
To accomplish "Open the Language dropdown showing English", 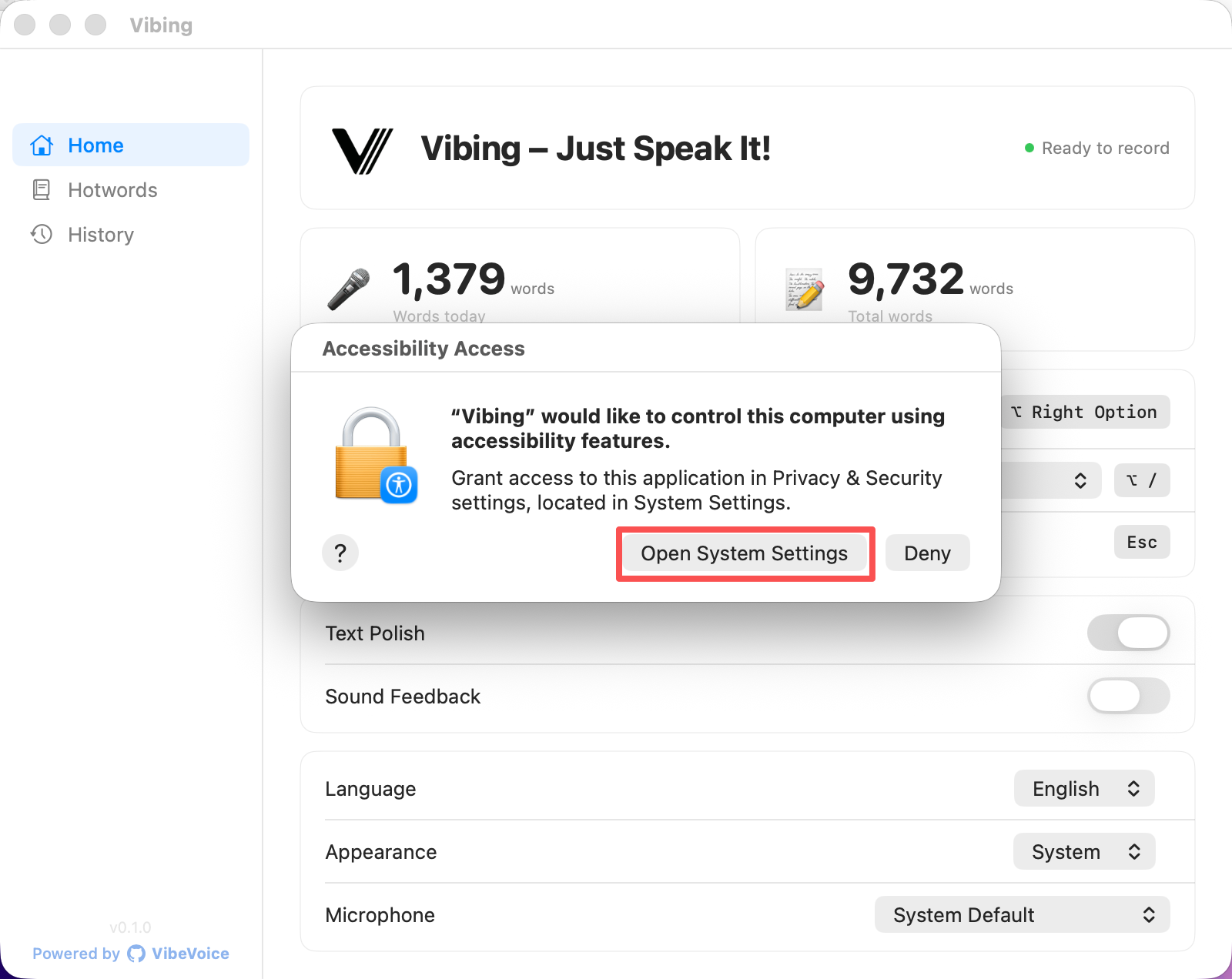I will coord(1083,788).
